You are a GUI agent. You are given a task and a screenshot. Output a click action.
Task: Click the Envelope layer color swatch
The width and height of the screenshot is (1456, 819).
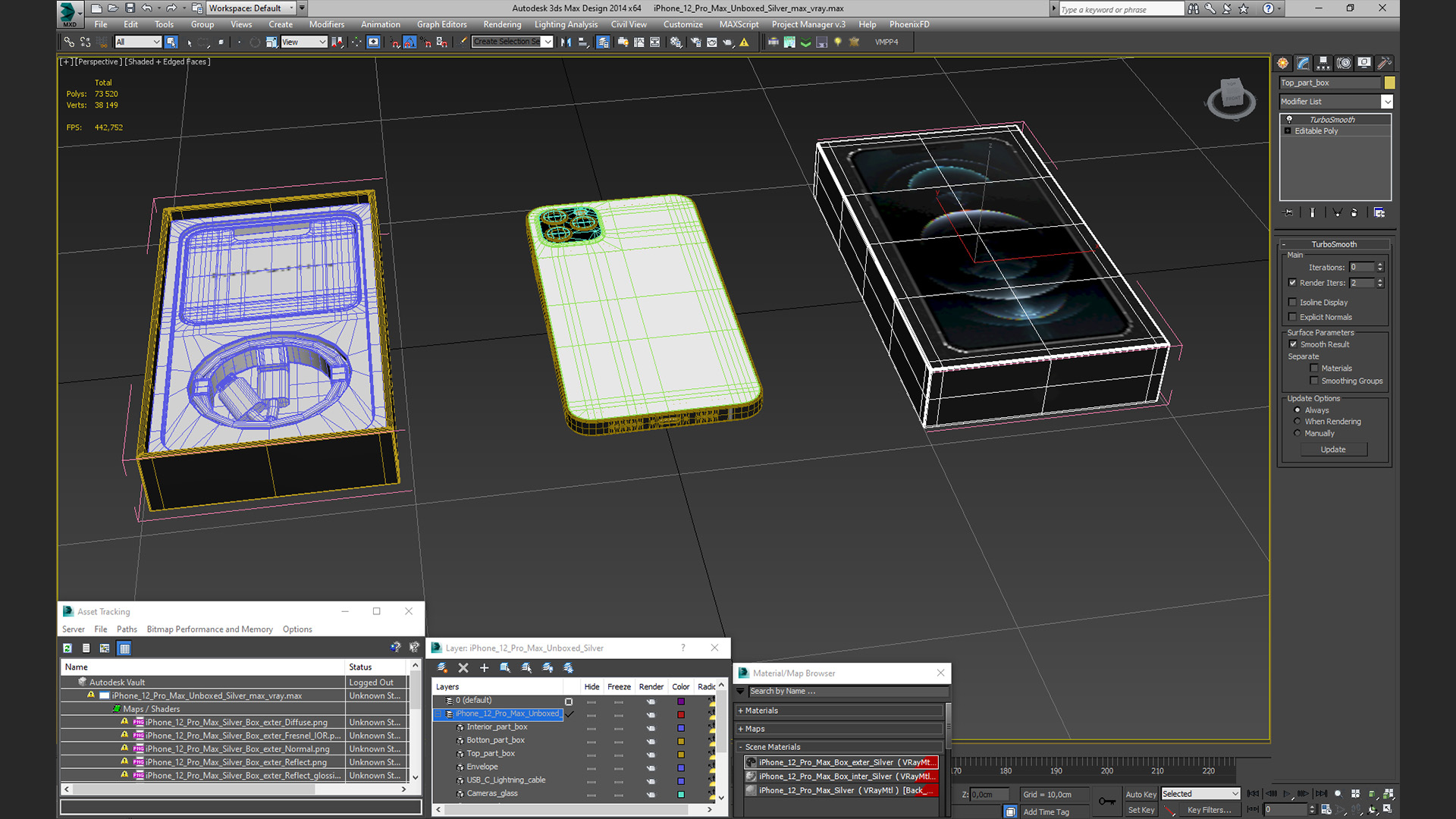click(681, 767)
